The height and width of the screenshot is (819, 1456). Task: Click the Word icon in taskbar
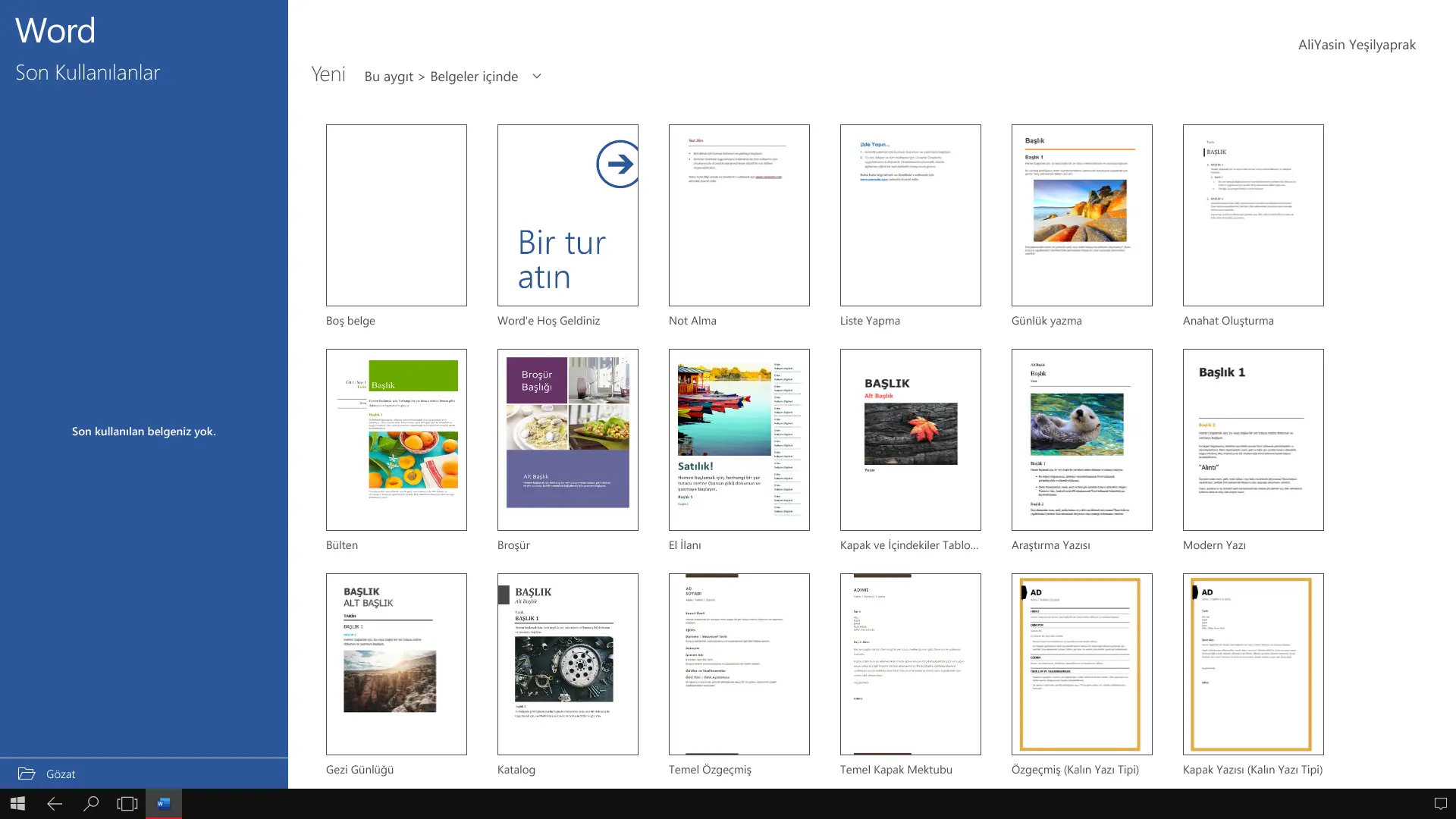[x=164, y=803]
